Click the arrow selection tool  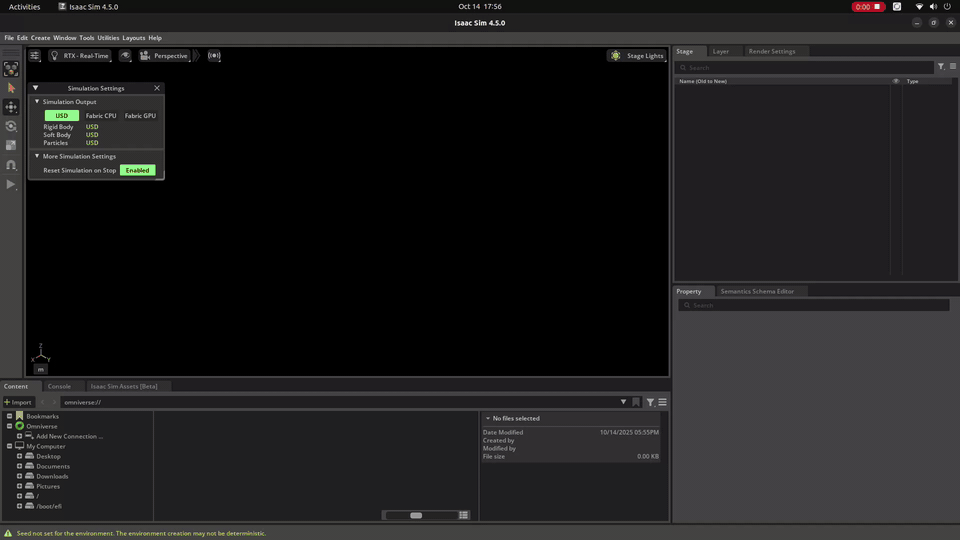tap(11, 88)
